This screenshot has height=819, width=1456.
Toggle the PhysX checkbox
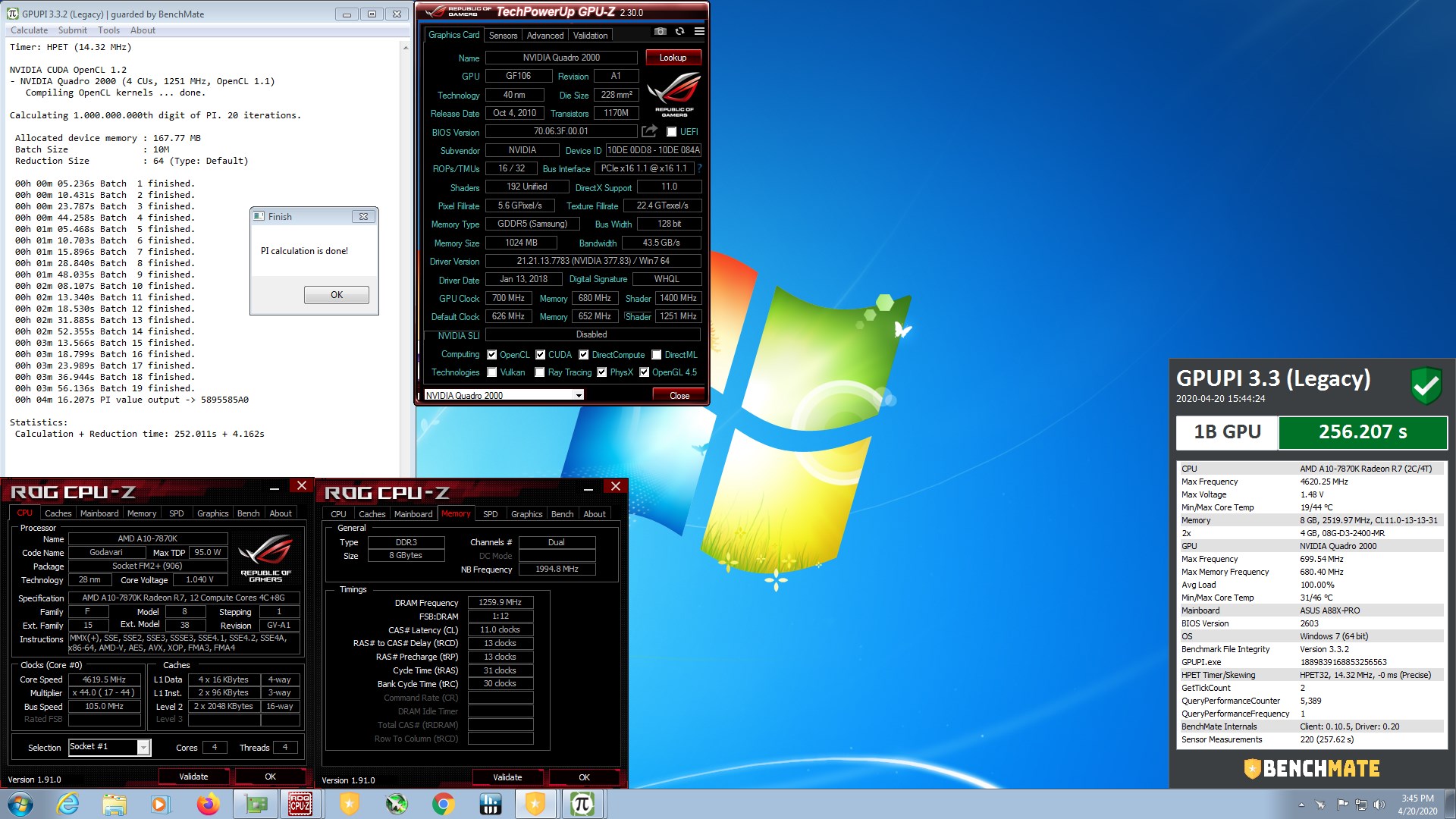click(601, 372)
